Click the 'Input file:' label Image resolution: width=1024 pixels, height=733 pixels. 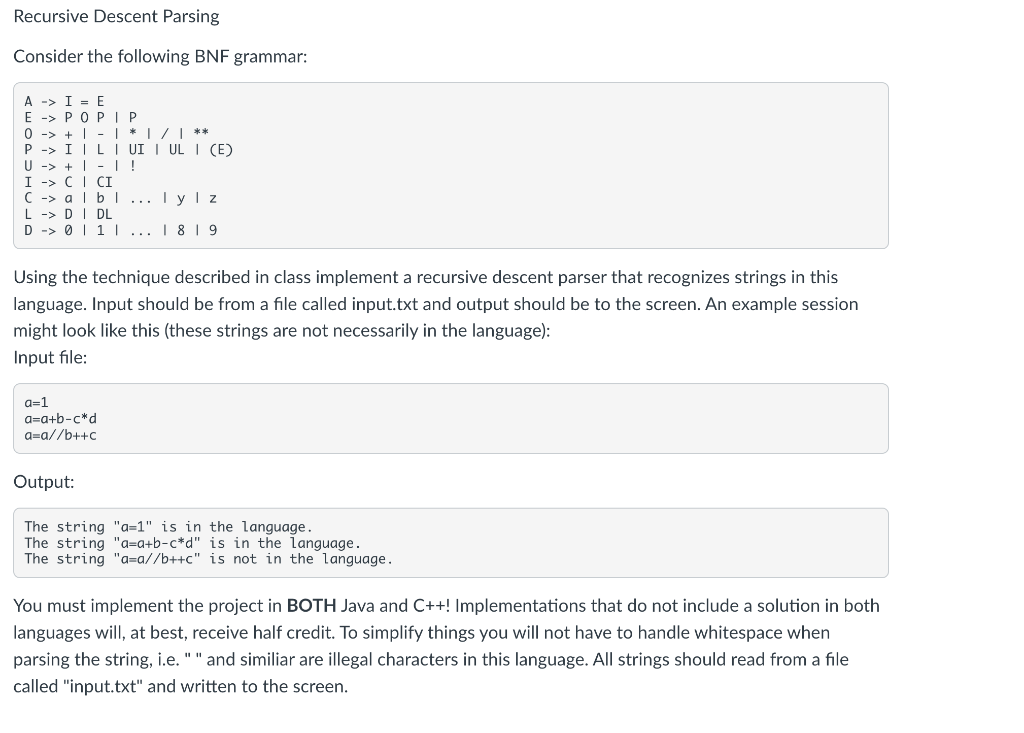pyautogui.click(x=50, y=358)
